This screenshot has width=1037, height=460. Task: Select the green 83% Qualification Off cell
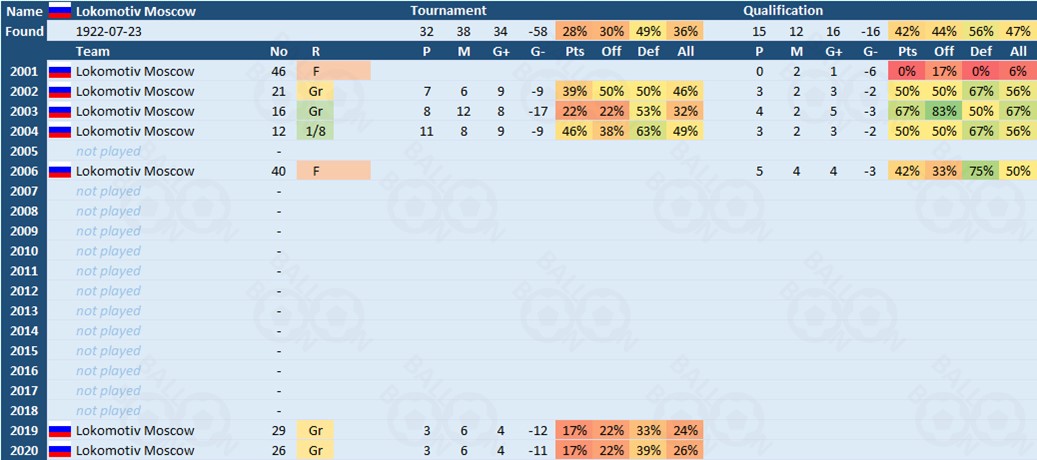(945, 111)
